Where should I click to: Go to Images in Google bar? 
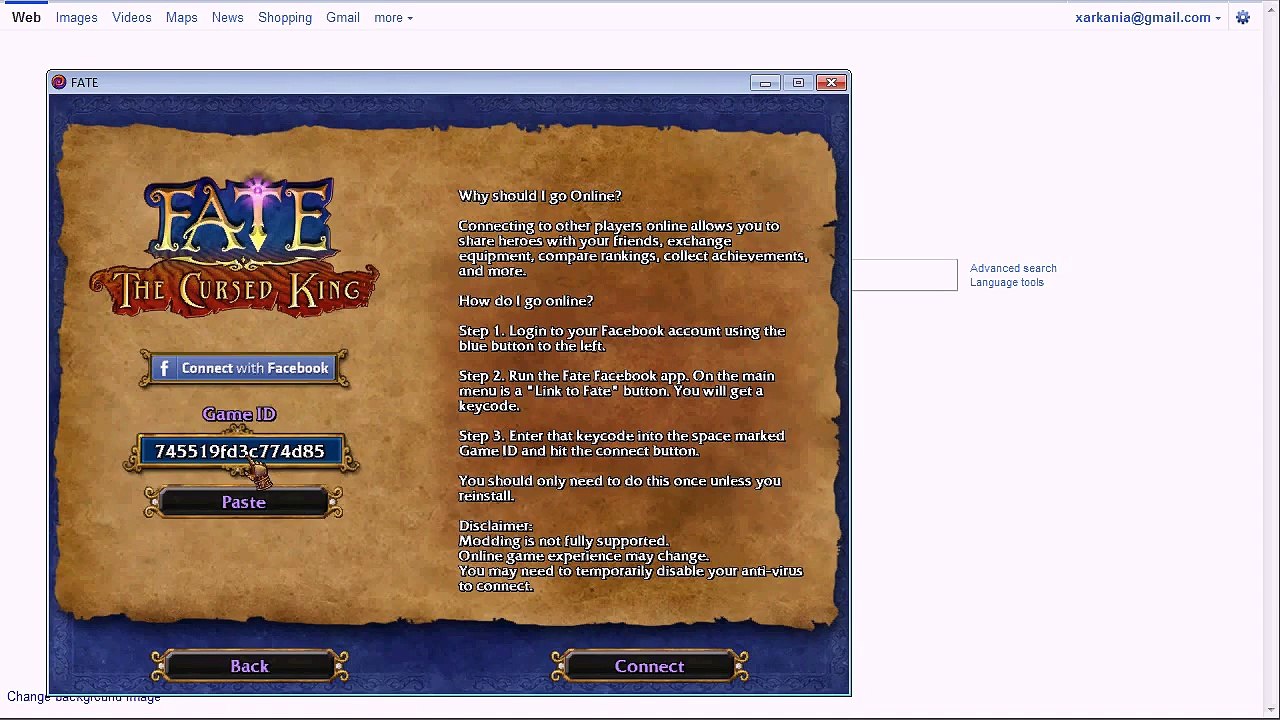point(77,17)
